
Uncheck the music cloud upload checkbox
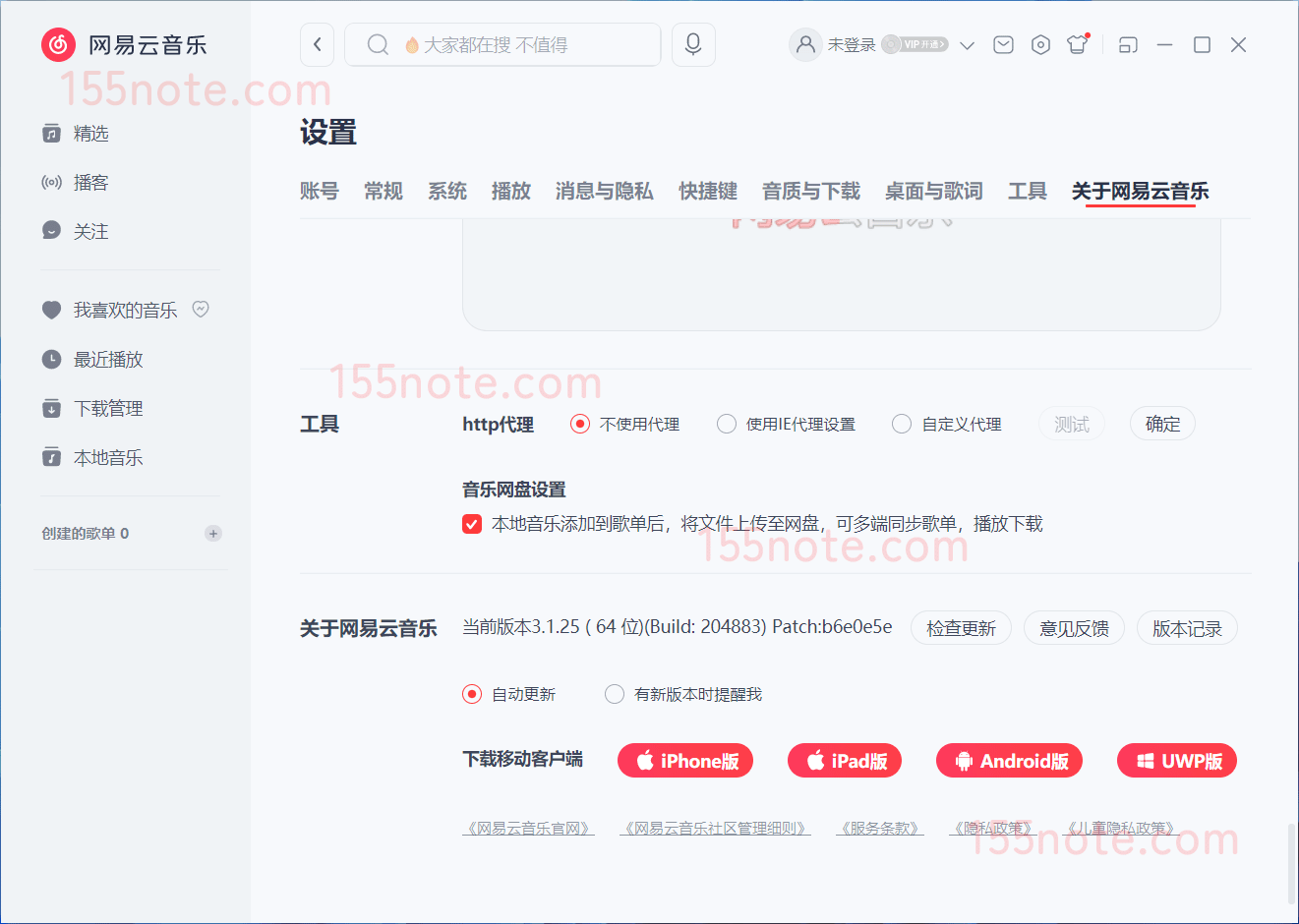pyautogui.click(x=472, y=524)
